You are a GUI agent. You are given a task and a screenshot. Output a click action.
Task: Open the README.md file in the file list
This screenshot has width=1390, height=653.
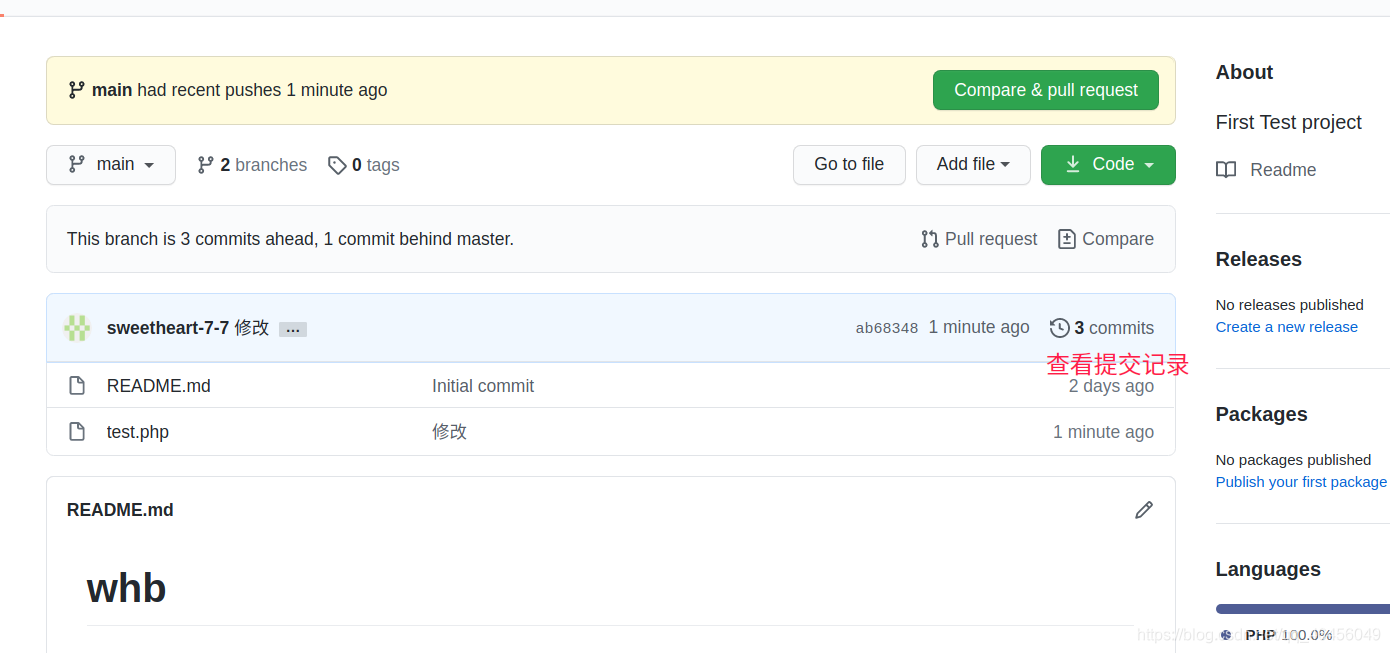click(159, 386)
